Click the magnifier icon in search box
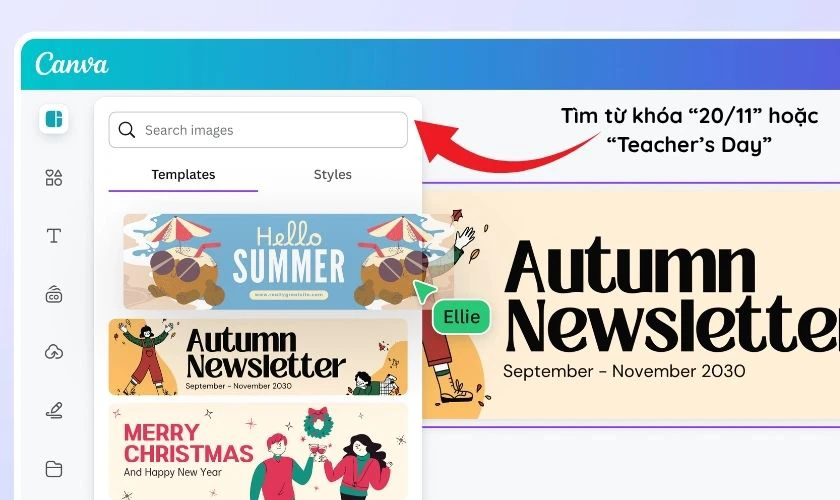Viewport: 840px width, 500px height. point(126,130)
